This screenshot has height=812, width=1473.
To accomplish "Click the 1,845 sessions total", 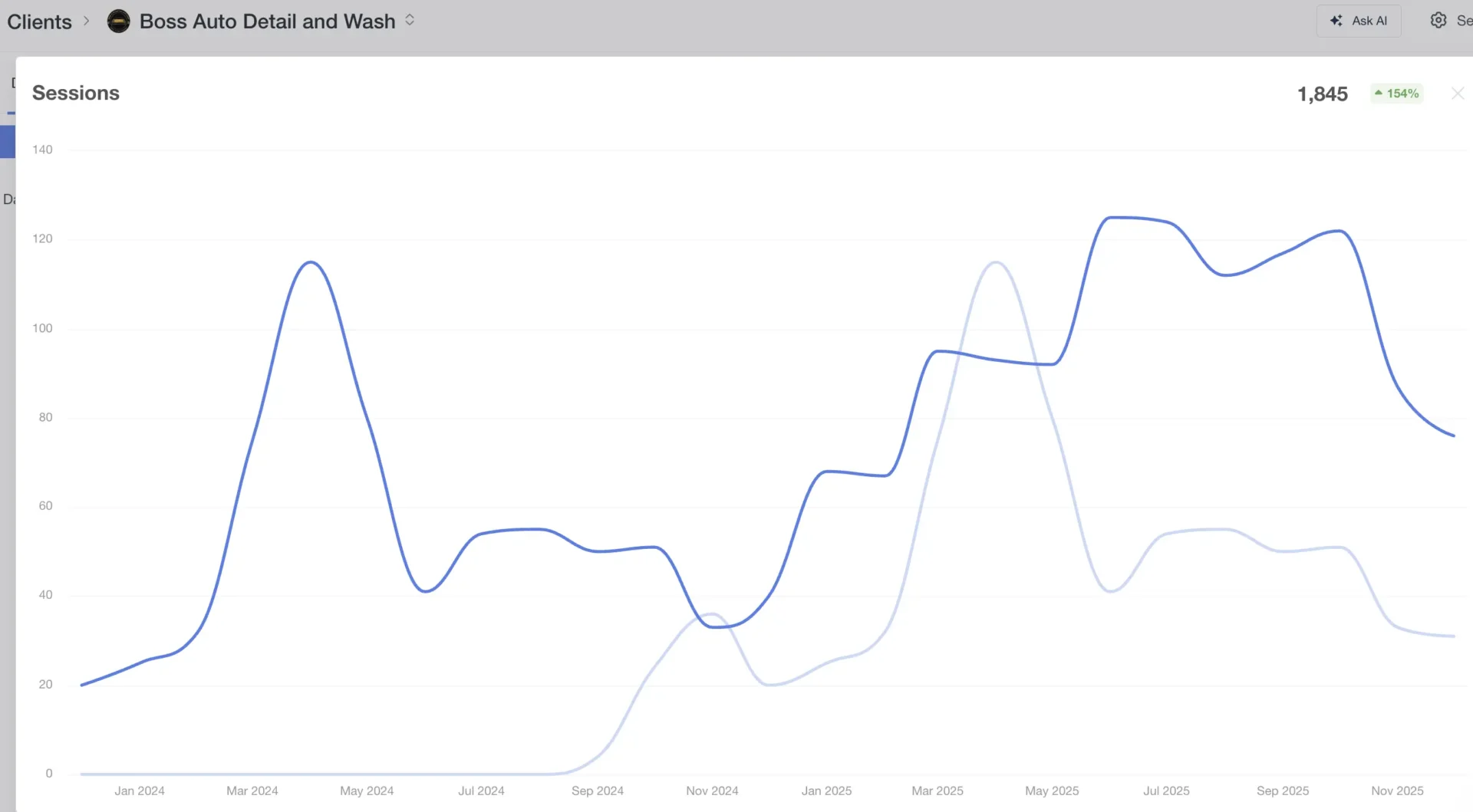I will 1322,94.
